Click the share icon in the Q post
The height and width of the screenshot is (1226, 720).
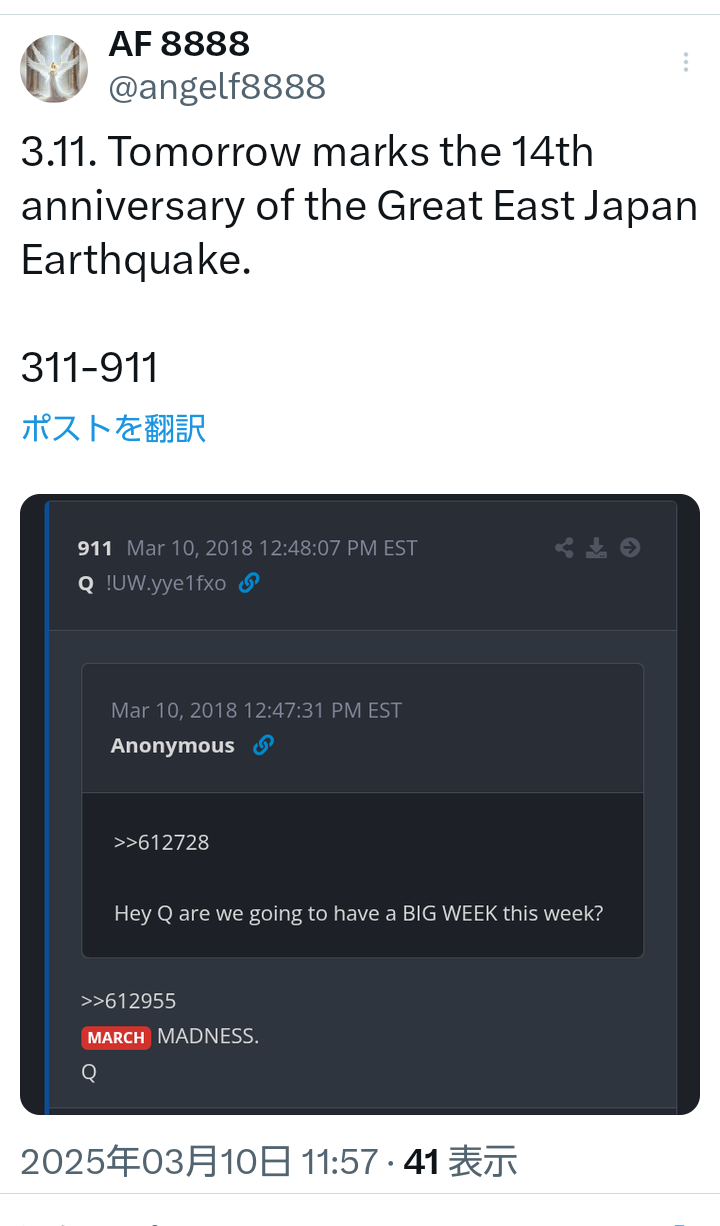[x=564, y=548]
